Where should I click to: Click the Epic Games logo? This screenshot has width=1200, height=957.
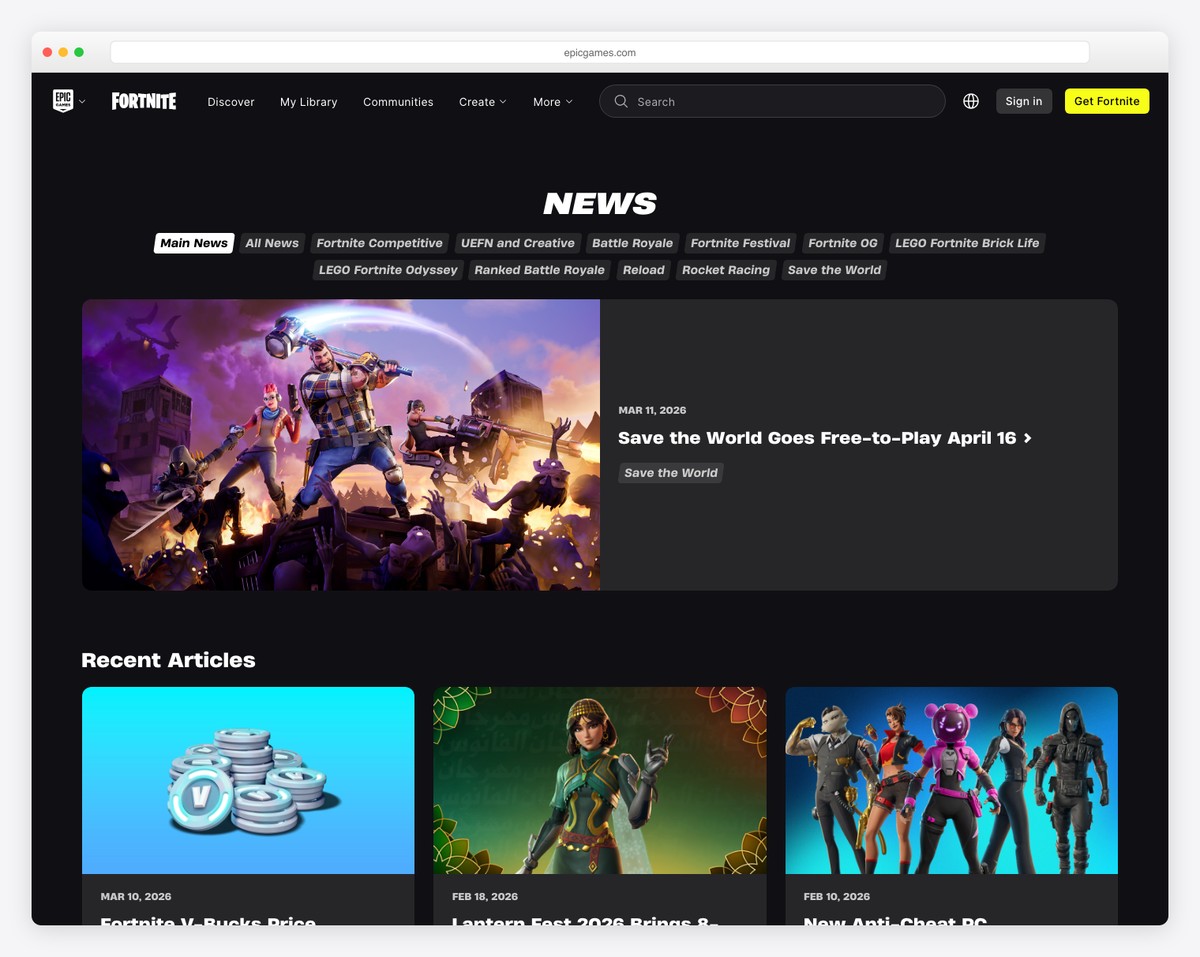[x=61, y=101]
